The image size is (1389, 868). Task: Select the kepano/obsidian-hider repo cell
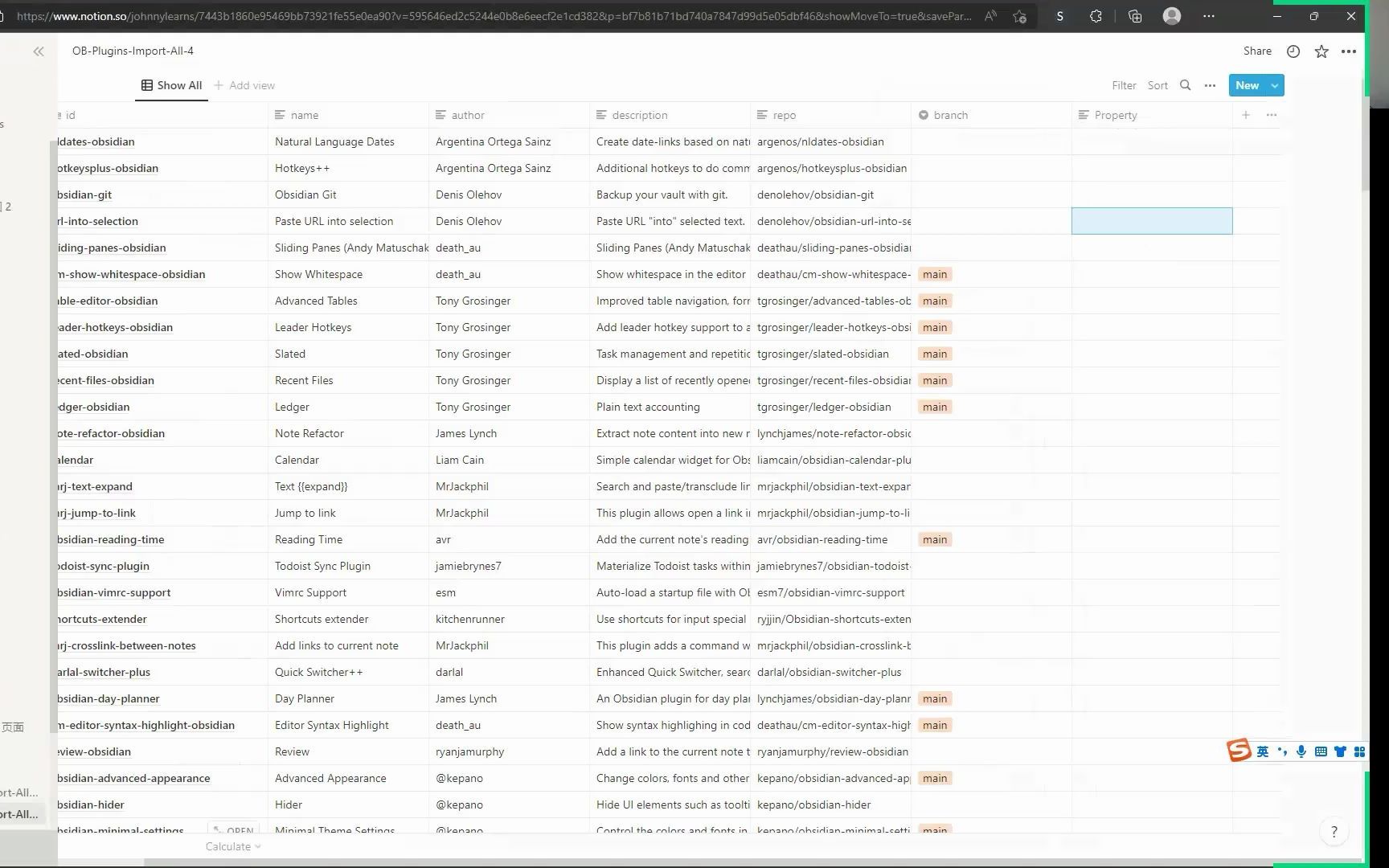[830, 805]
